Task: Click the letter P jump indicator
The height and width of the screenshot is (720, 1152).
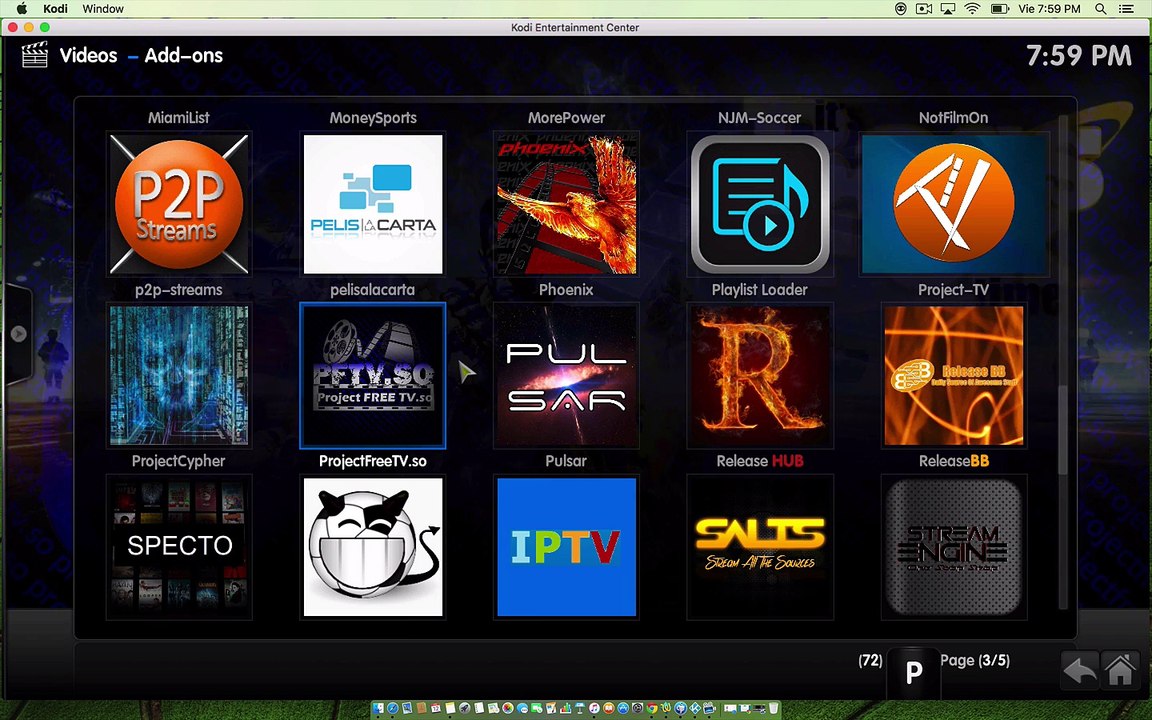Action: click(x=913, y=672)
